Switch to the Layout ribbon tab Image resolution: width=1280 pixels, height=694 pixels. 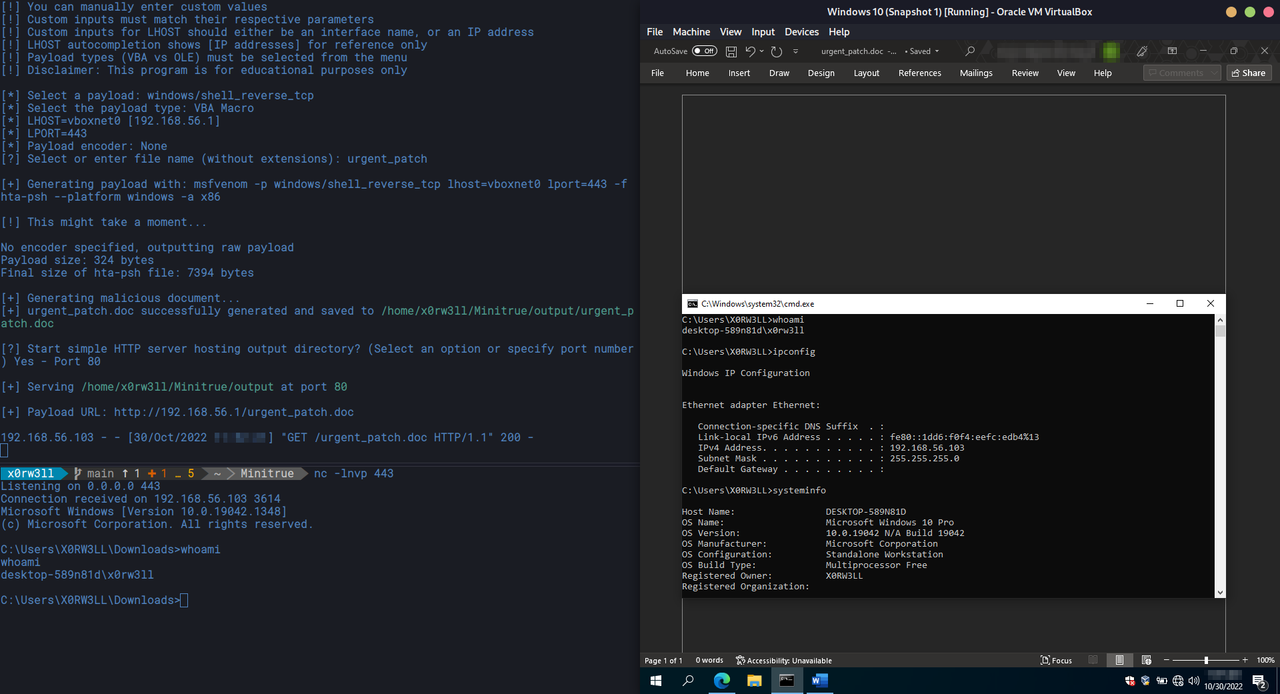coord(866,73)
